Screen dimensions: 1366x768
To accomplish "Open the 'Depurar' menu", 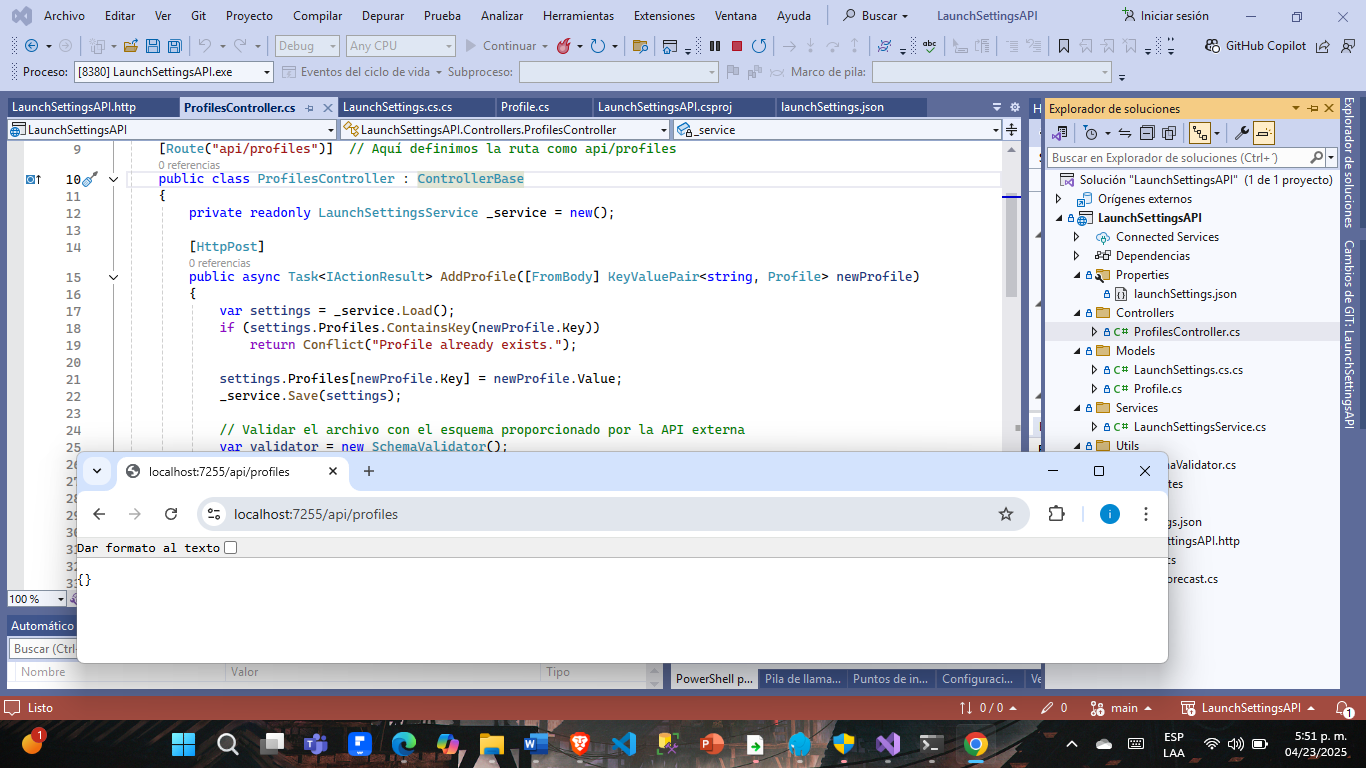I will [x=384, y=16].
